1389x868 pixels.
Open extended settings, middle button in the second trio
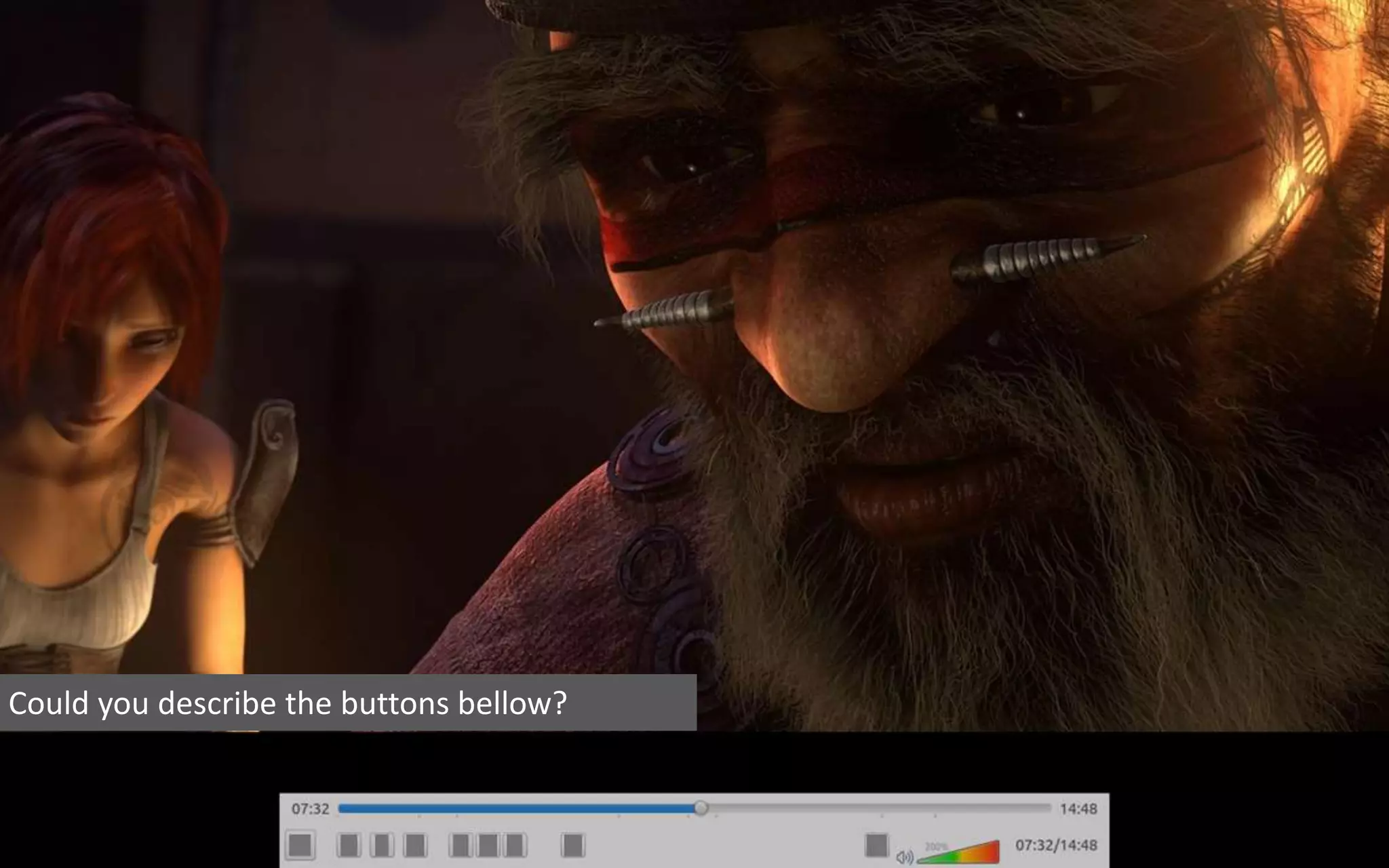pyautogui.click(x=488, y=845)
